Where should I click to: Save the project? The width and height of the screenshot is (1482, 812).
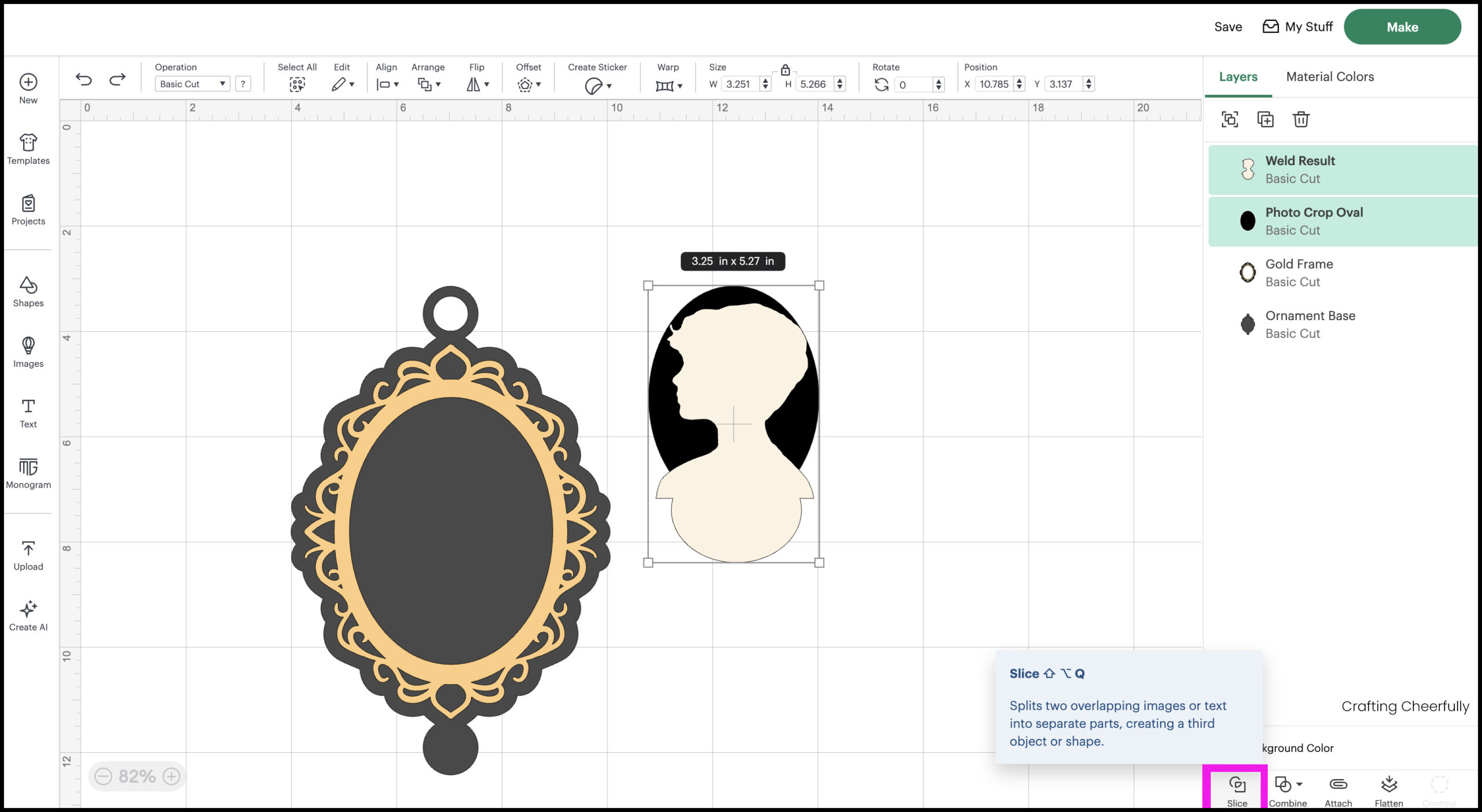pyautogui.click(x=1227, y=27)
